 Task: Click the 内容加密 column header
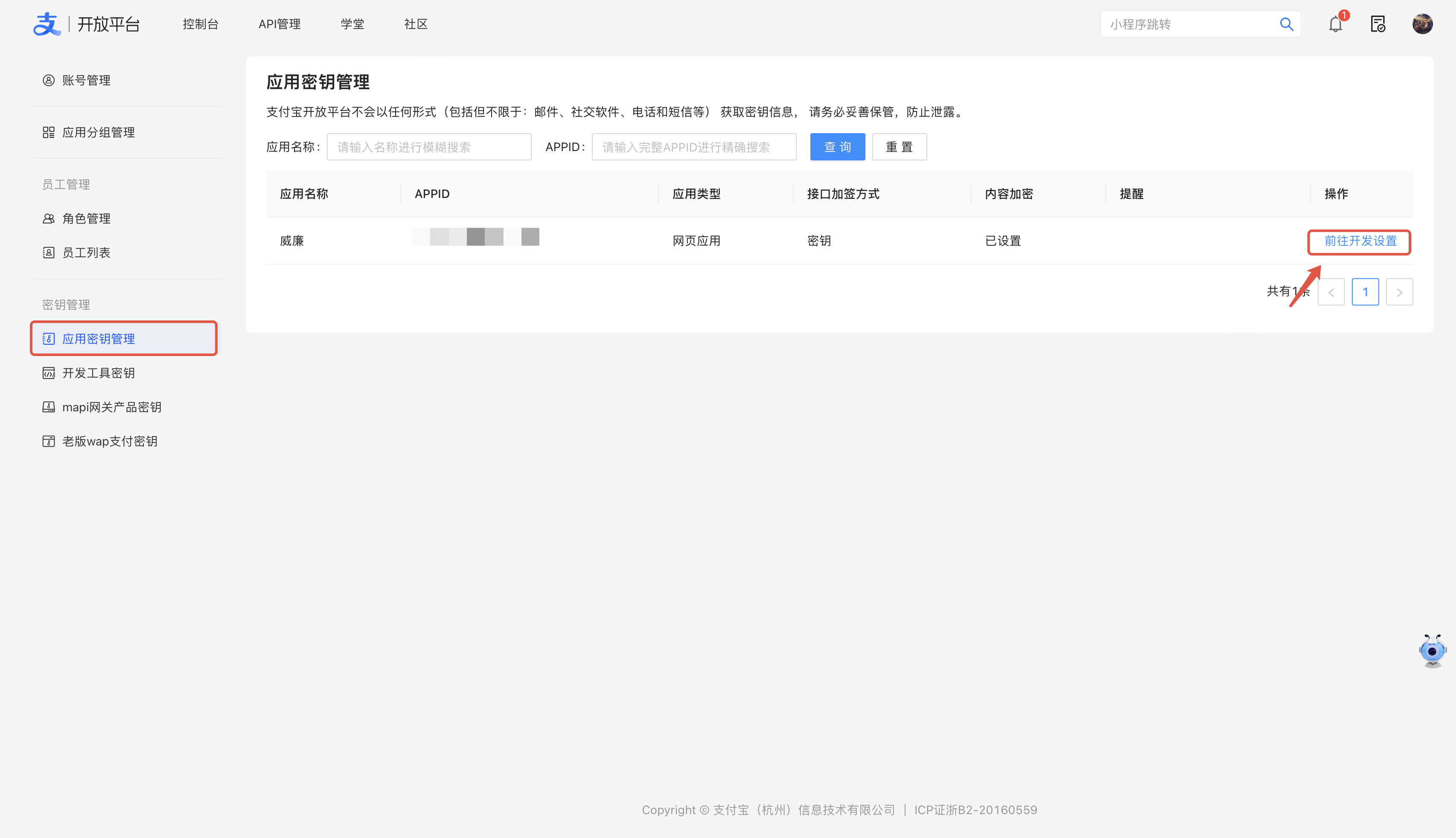tap(1009, 194)
